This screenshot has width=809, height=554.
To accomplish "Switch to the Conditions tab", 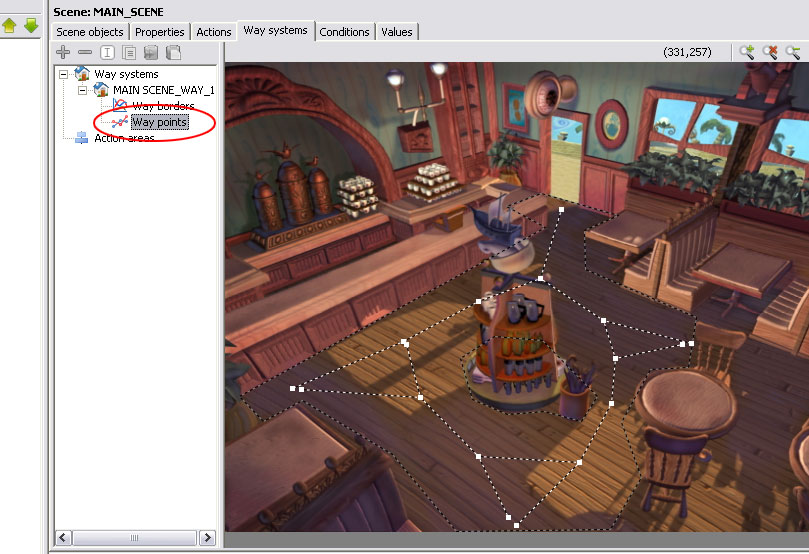I will pyautogui.click(x=344, y=32).
